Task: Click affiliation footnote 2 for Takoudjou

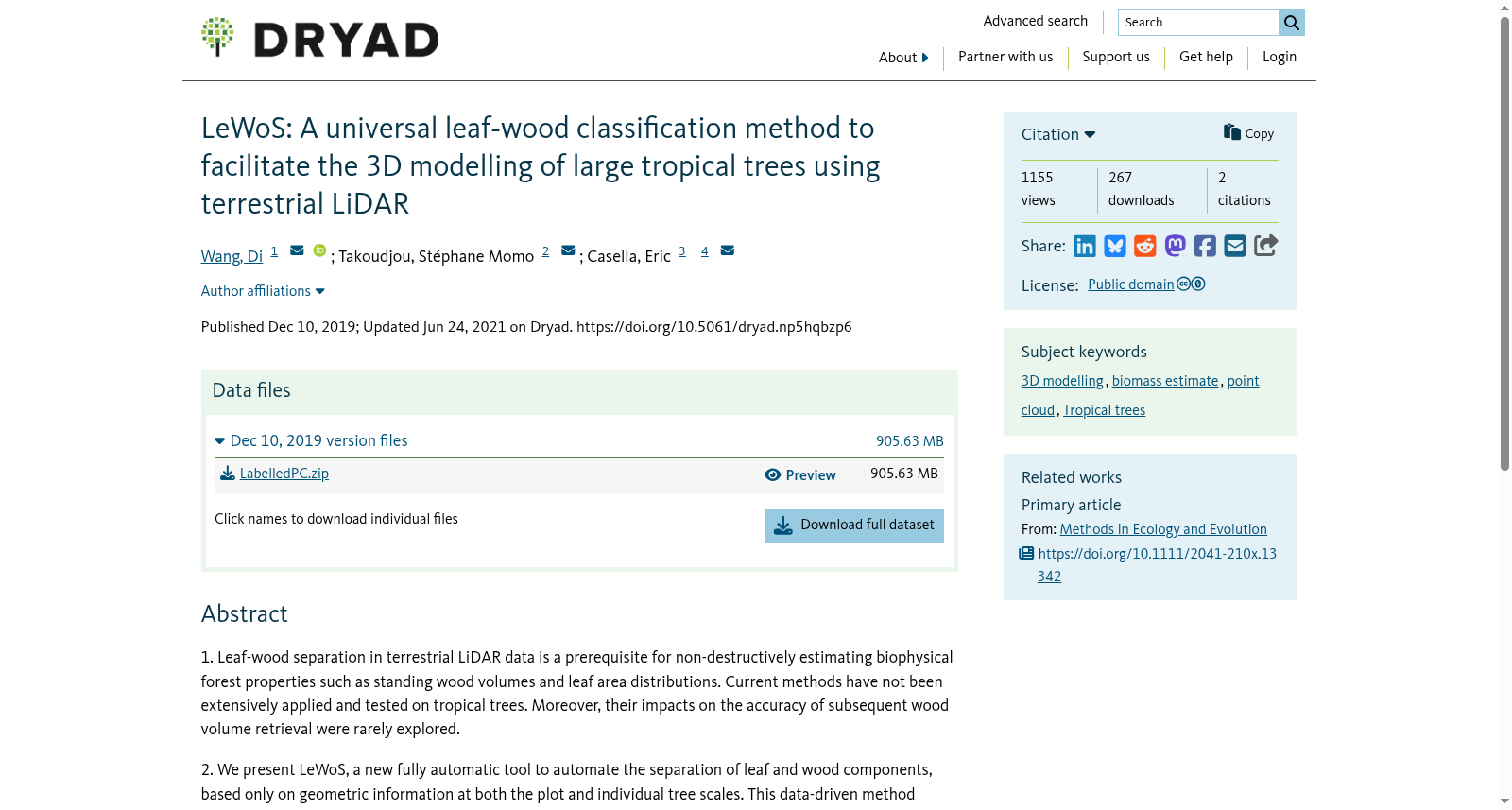Action: [545, 251]
